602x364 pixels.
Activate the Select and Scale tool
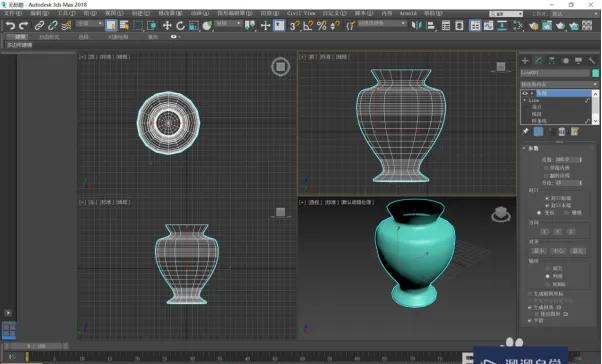pos(194,26)
